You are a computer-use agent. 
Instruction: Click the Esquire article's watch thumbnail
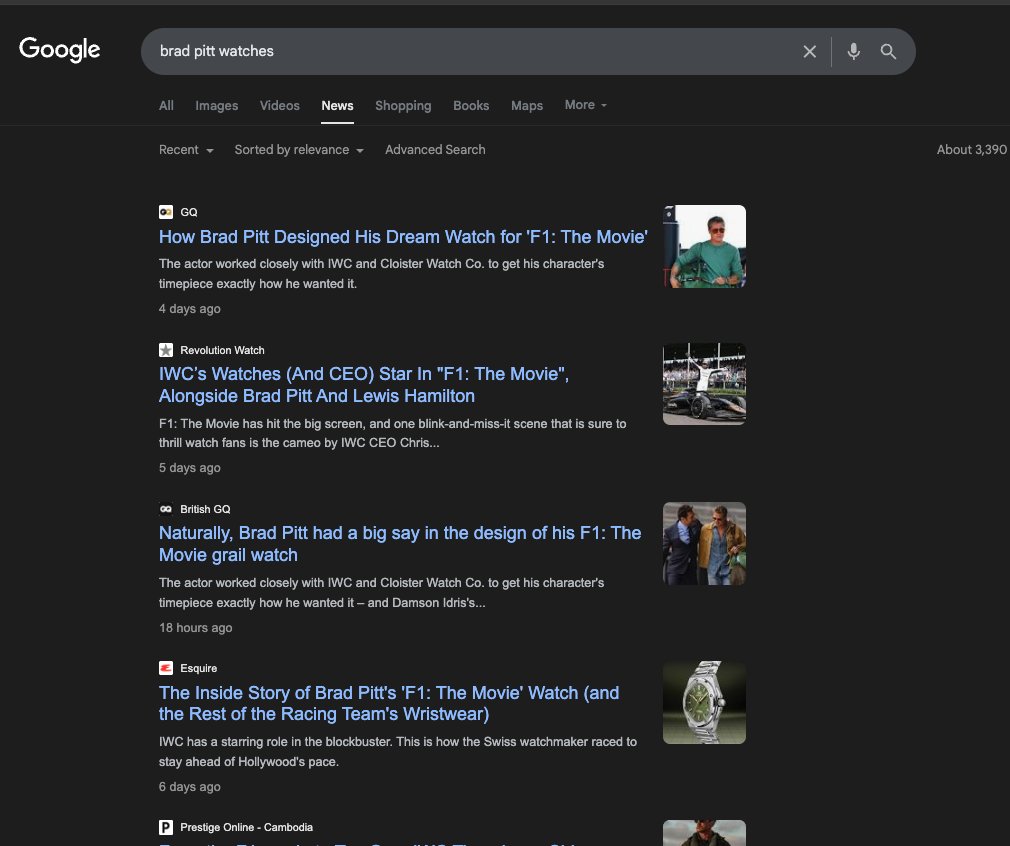tap(704, 702)
